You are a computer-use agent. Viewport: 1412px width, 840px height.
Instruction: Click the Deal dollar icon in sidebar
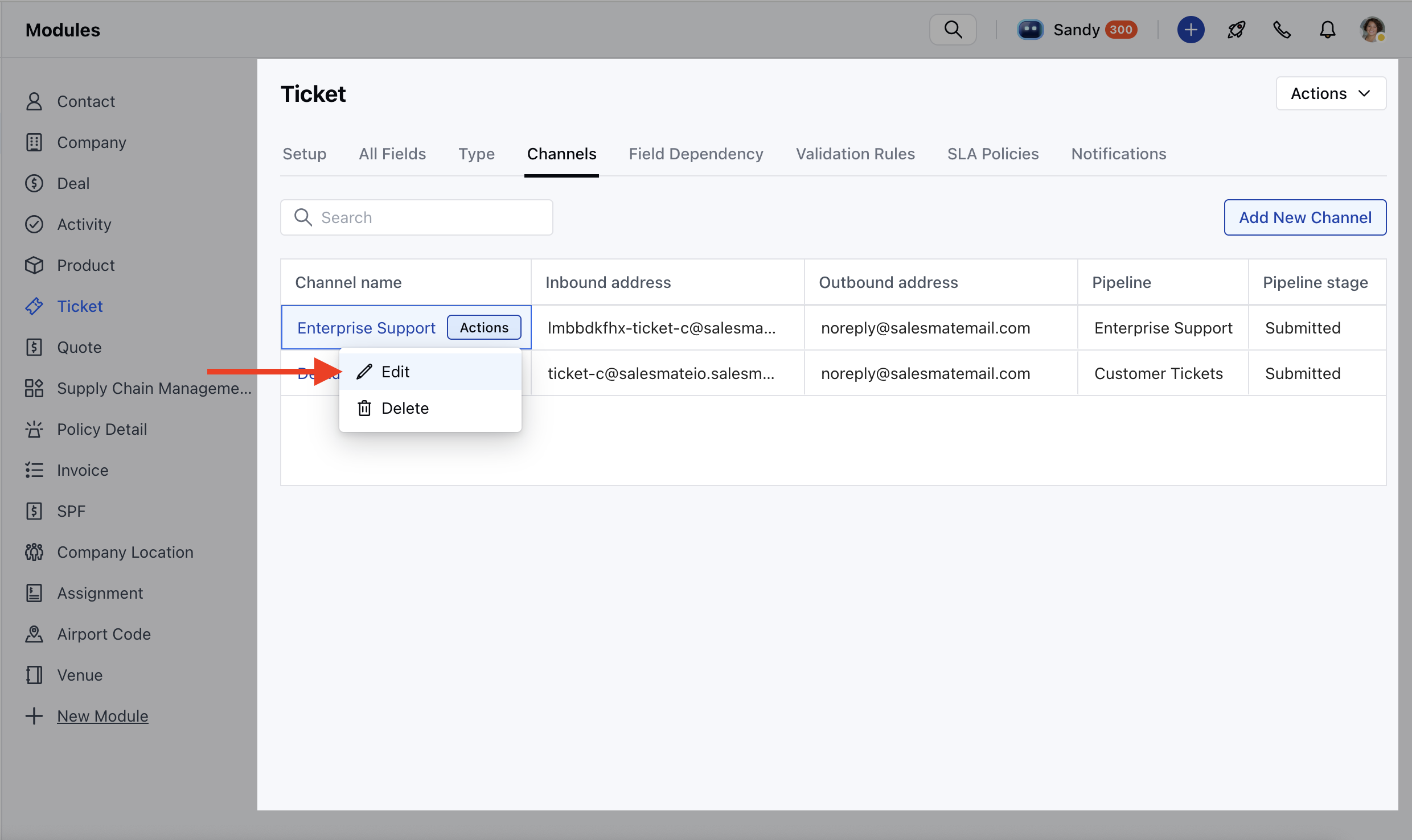(34, 183)
